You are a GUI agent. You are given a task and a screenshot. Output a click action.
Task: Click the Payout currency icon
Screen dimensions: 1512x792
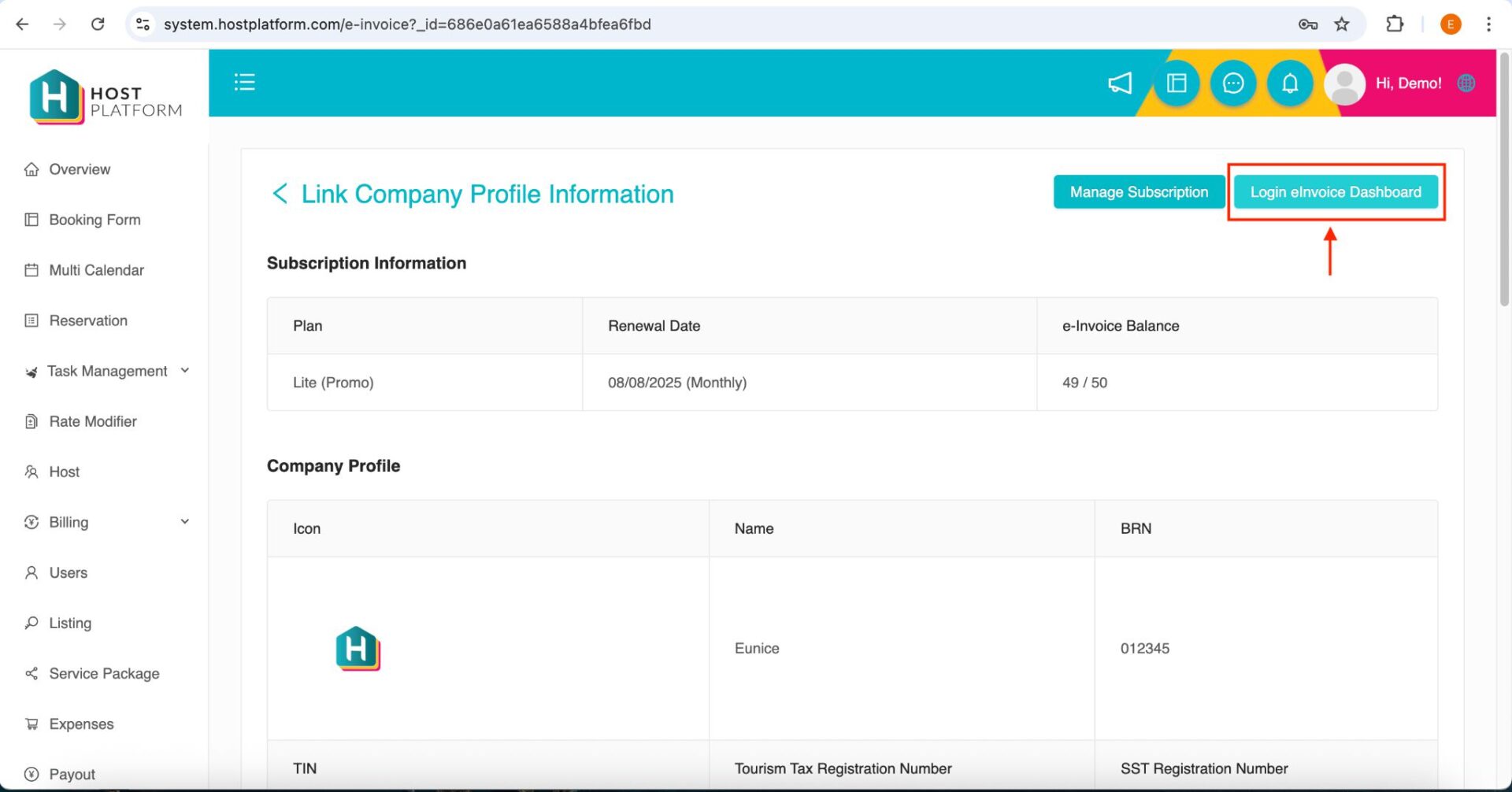tap(31, 774)
